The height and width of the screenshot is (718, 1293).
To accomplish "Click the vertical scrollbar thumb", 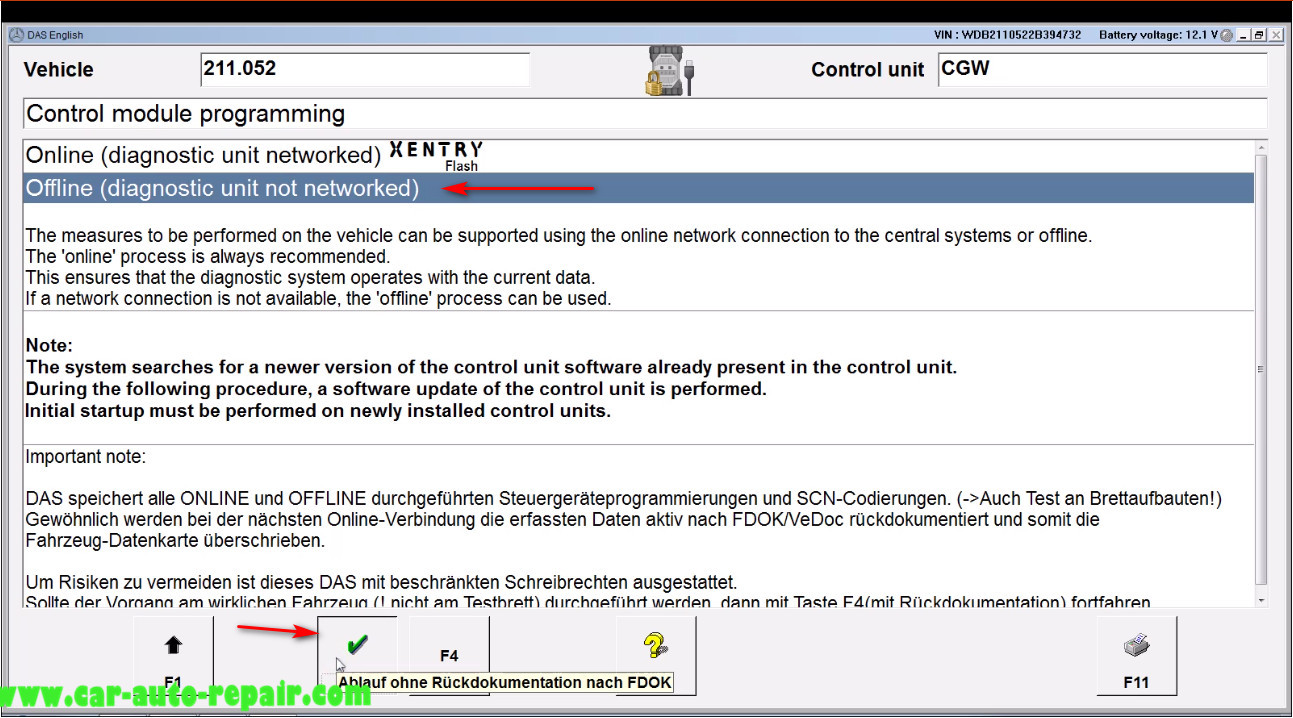I will pos(1260,370).
